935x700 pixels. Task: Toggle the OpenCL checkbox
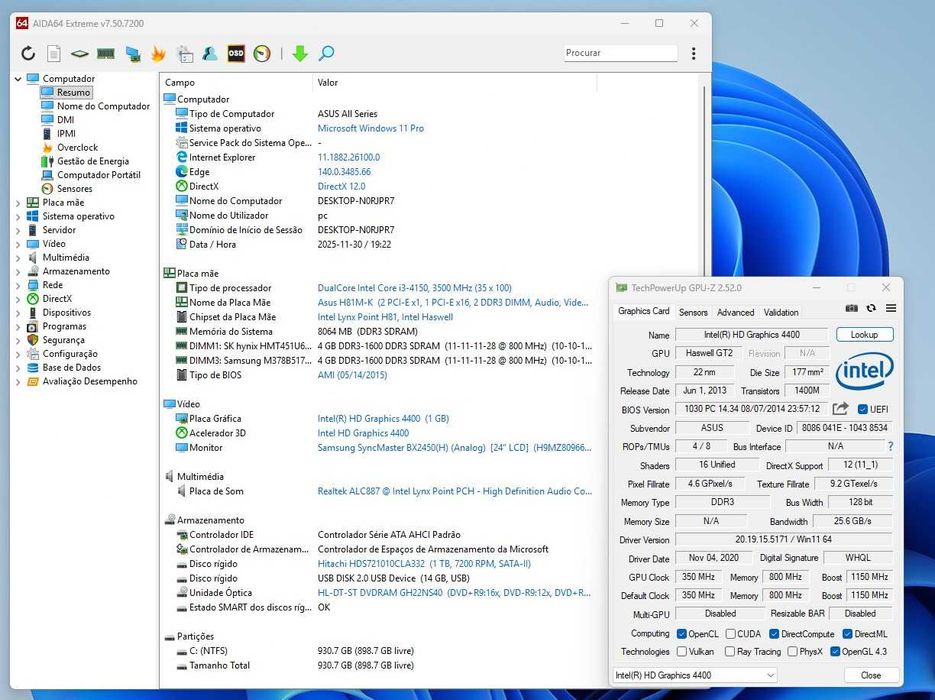[682, 634]
